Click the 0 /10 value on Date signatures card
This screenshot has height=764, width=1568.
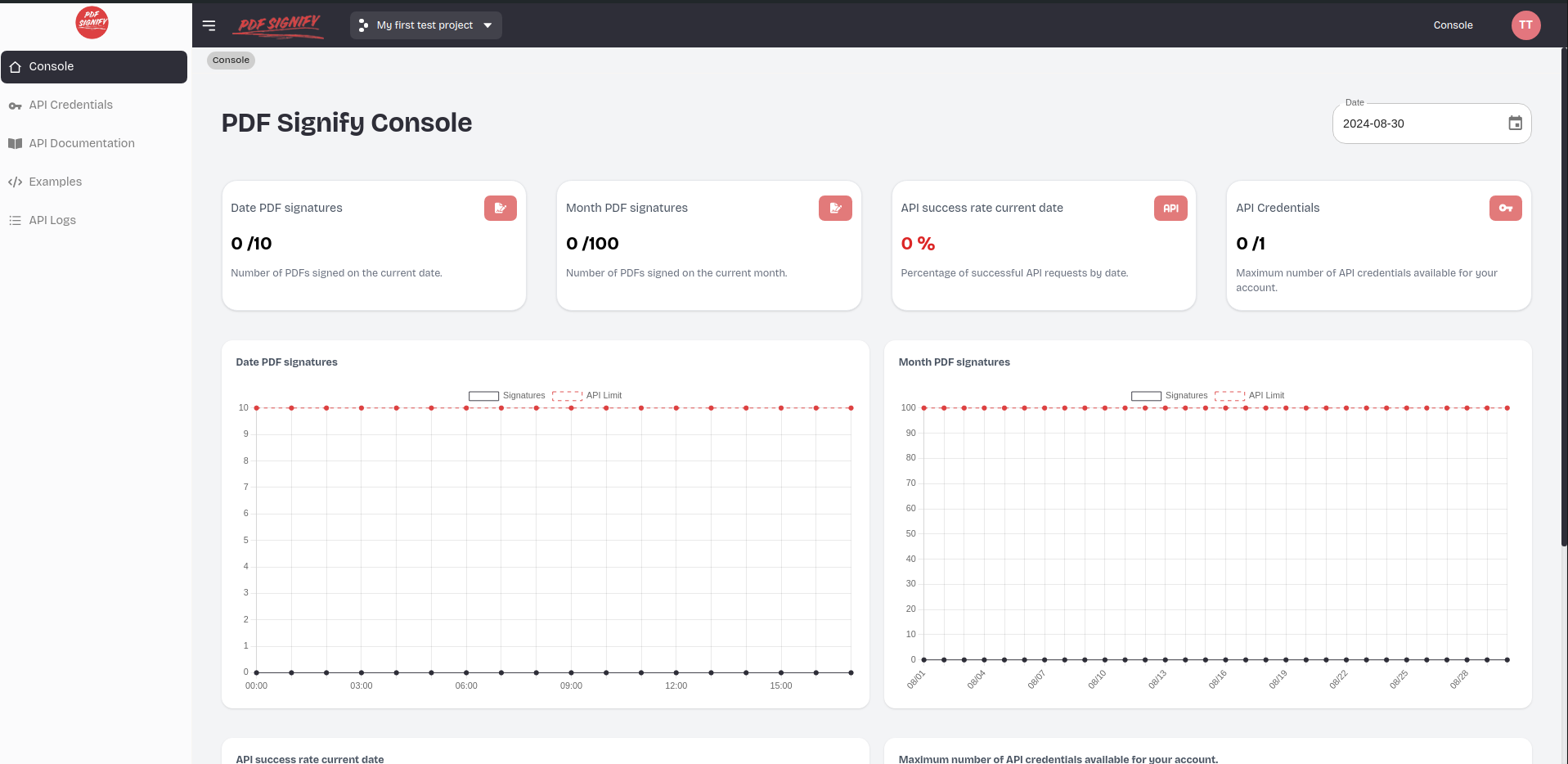tap(251, 244)
